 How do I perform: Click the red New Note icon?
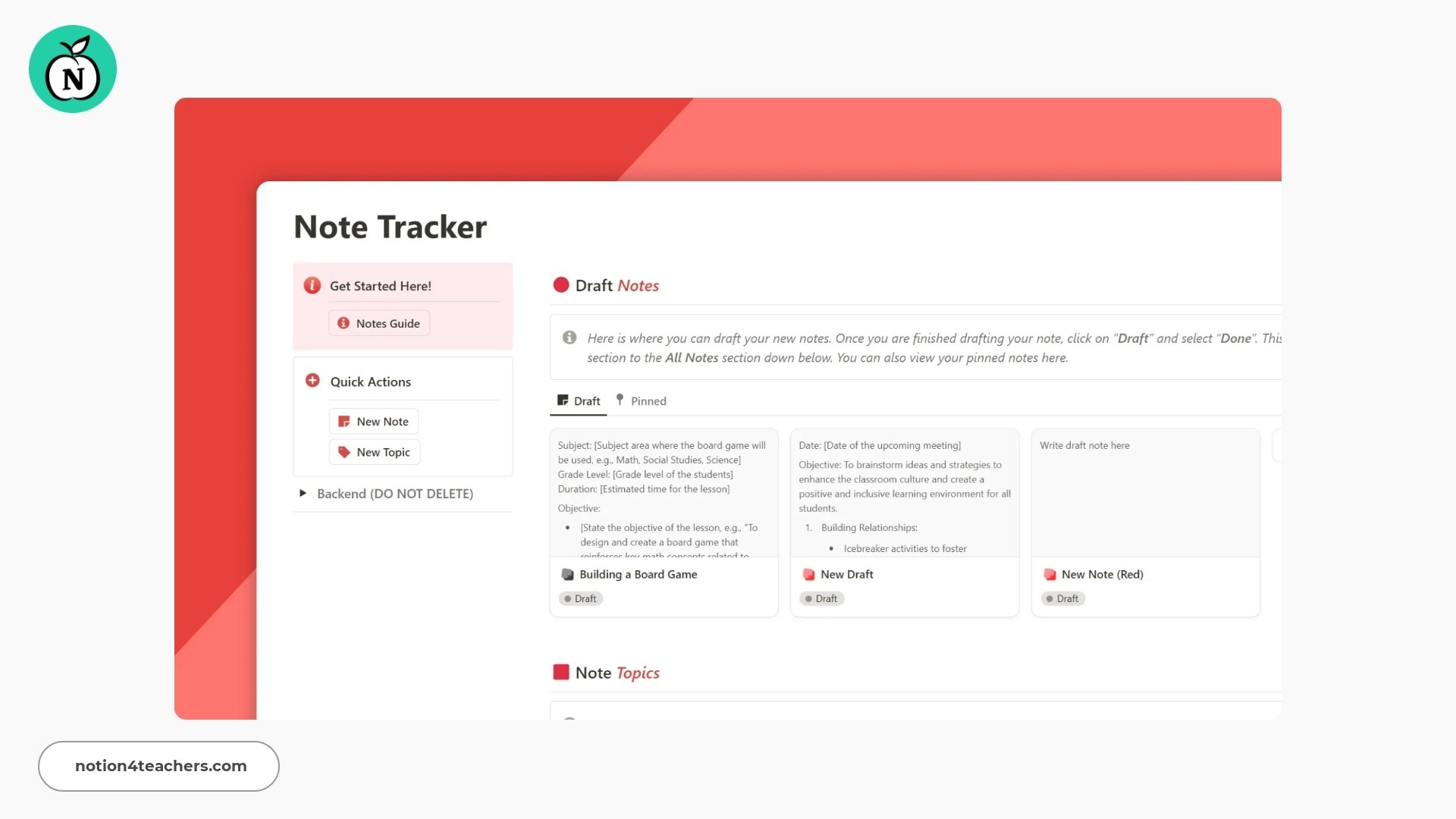coord(344,420)
